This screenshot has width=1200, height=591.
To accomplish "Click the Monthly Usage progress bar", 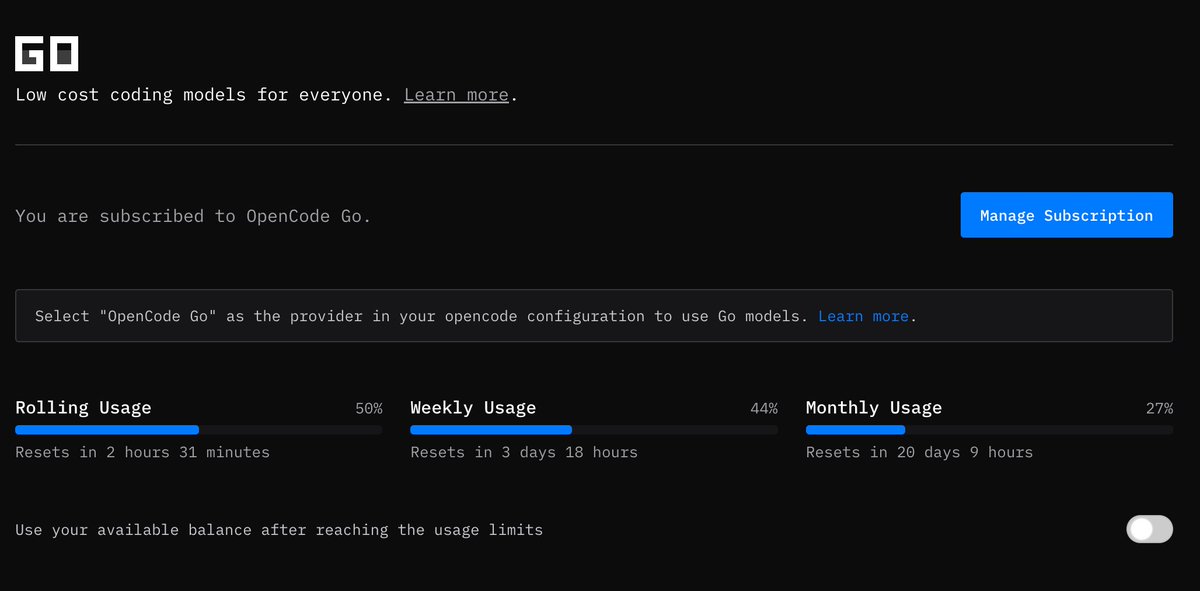I will click(989, 430).
